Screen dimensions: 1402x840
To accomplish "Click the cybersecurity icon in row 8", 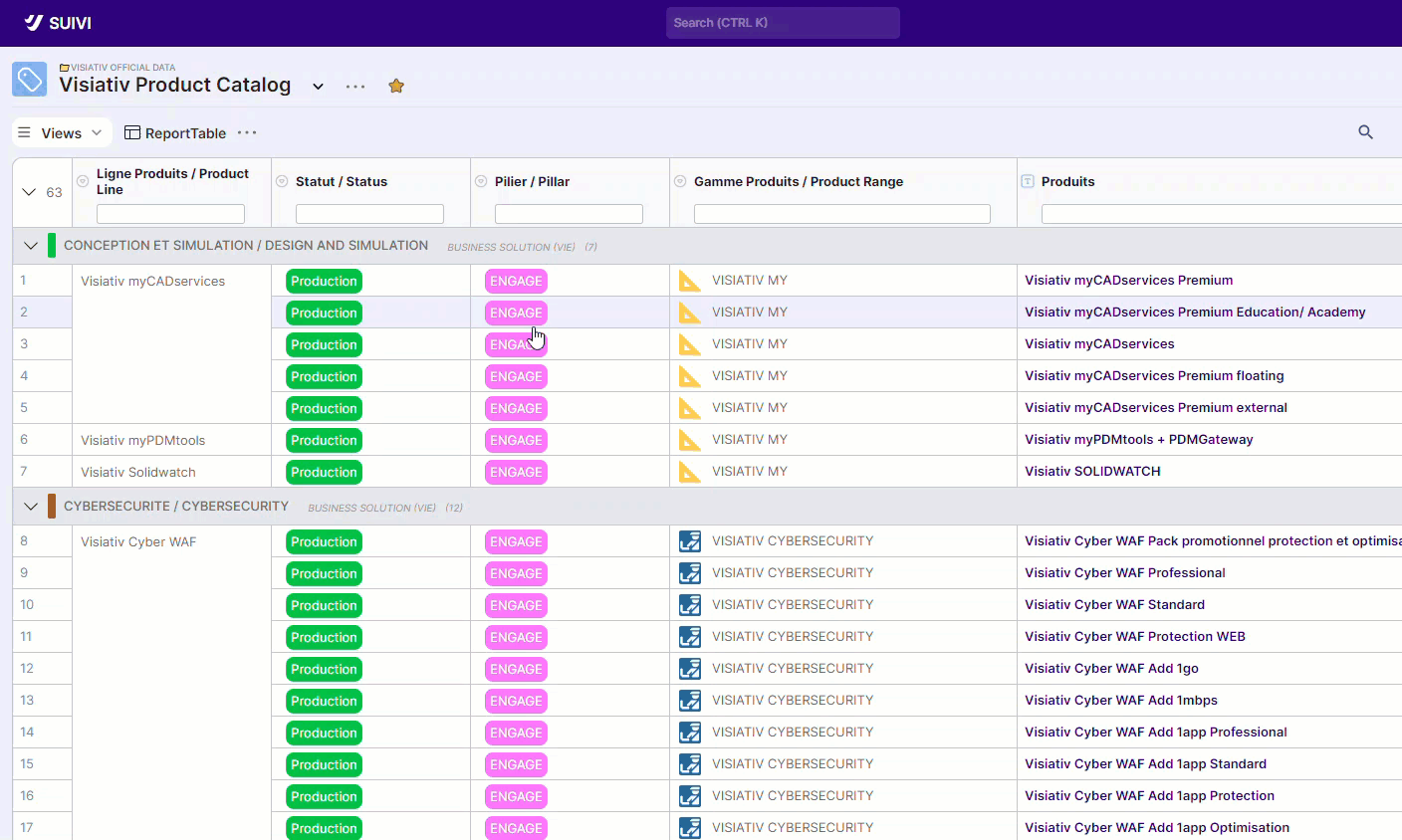I will (689, 541).
